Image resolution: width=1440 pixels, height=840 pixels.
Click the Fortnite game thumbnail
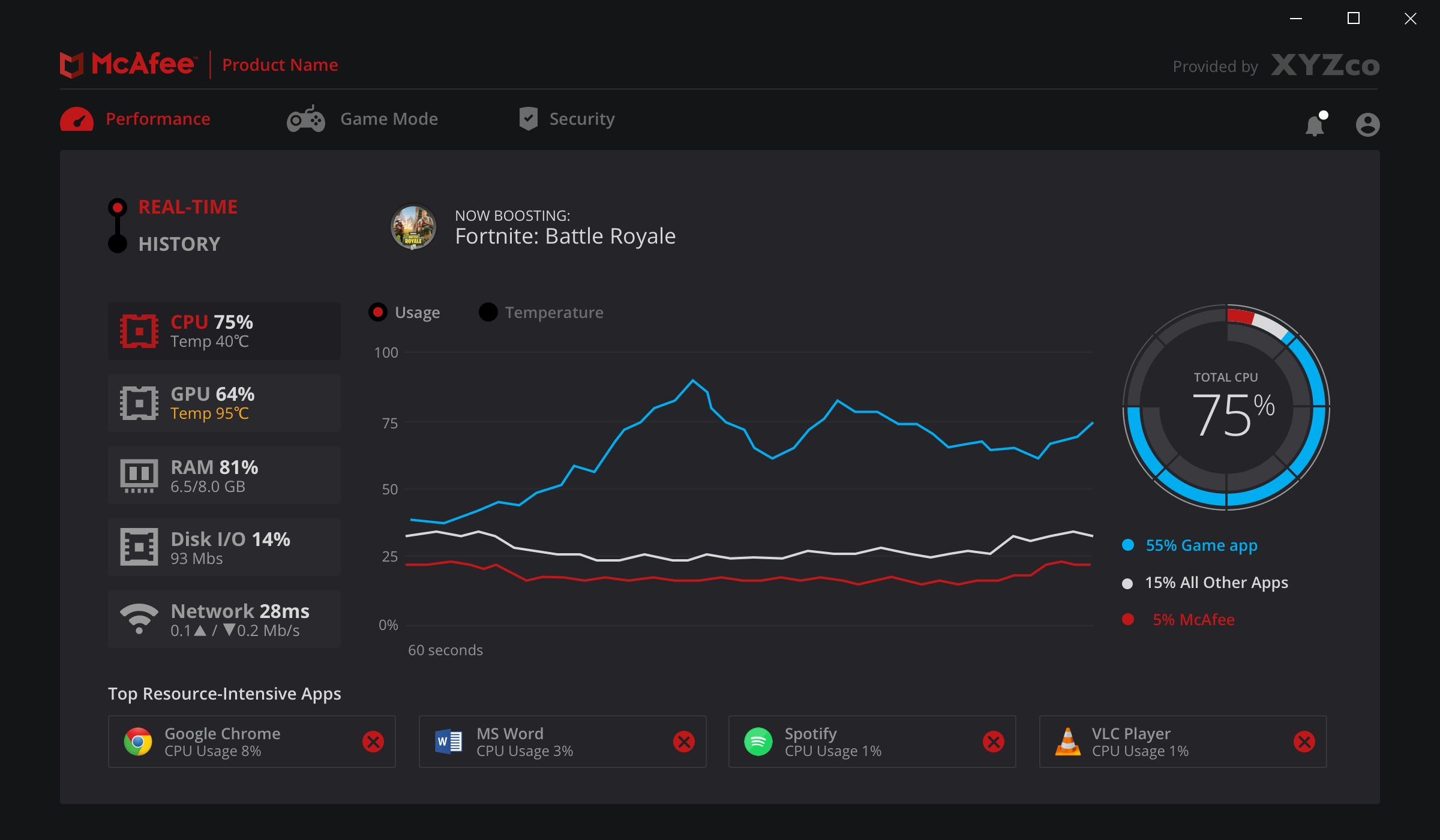413,227
